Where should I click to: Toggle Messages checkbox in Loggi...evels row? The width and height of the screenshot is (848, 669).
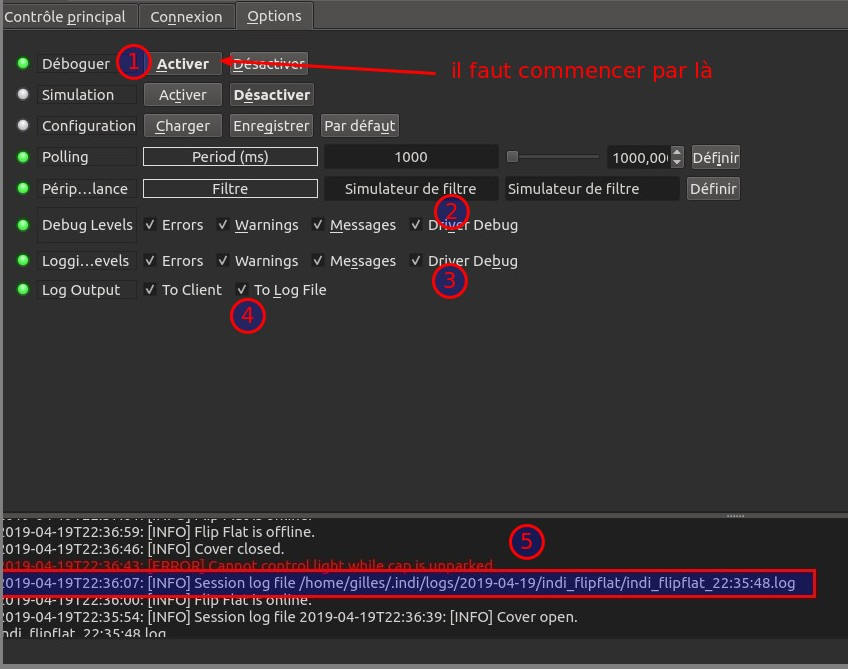(317, 261)
